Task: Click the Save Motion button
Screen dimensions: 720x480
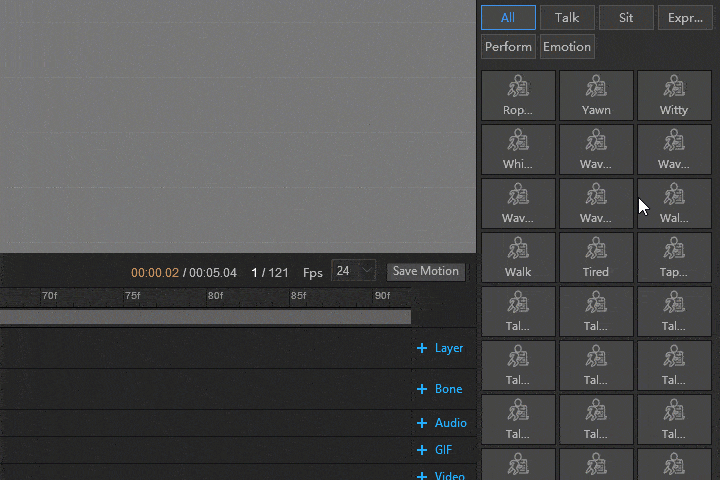Action: [426, 271]
